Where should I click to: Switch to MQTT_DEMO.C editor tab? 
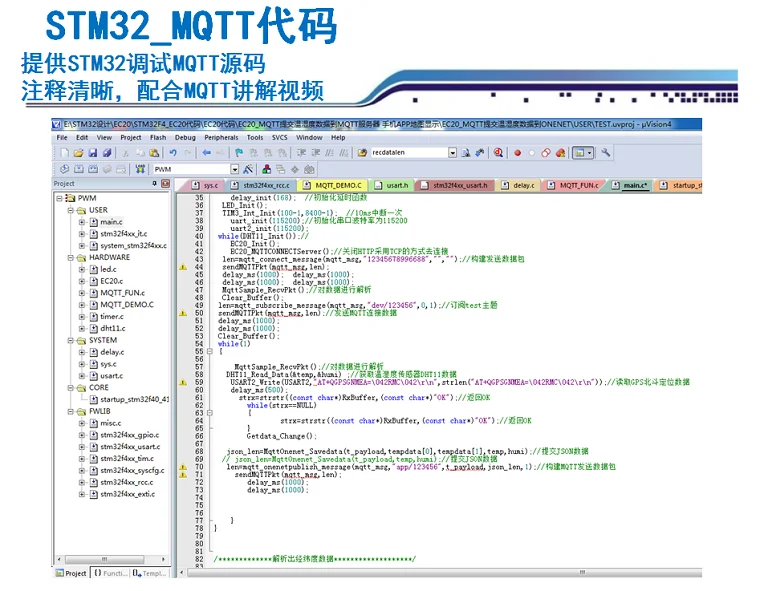pos(332,185)
